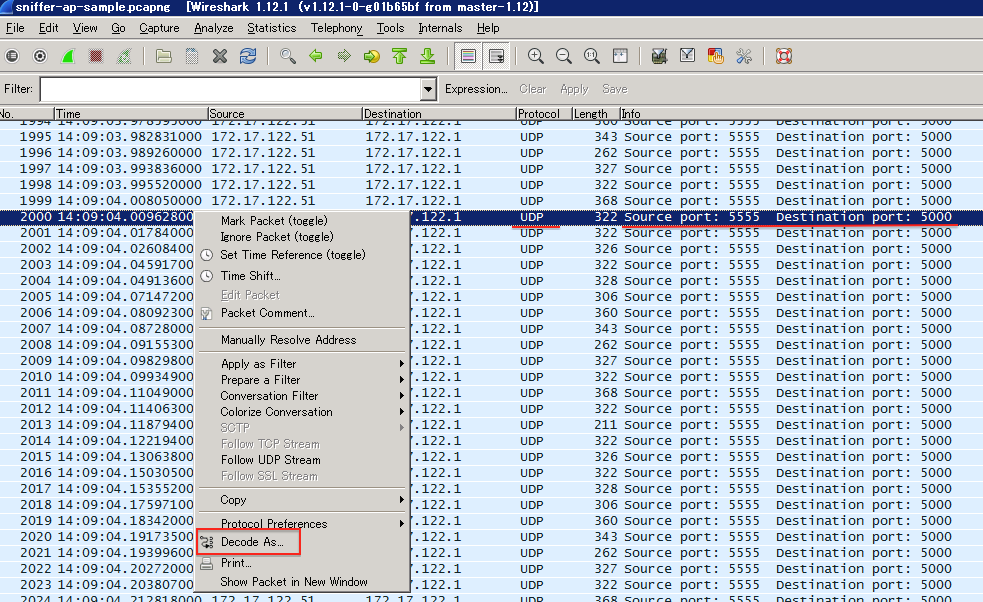
Task: Choose Time Shift... from context menu
Action: pyautogui.click(x=250, y=276)
